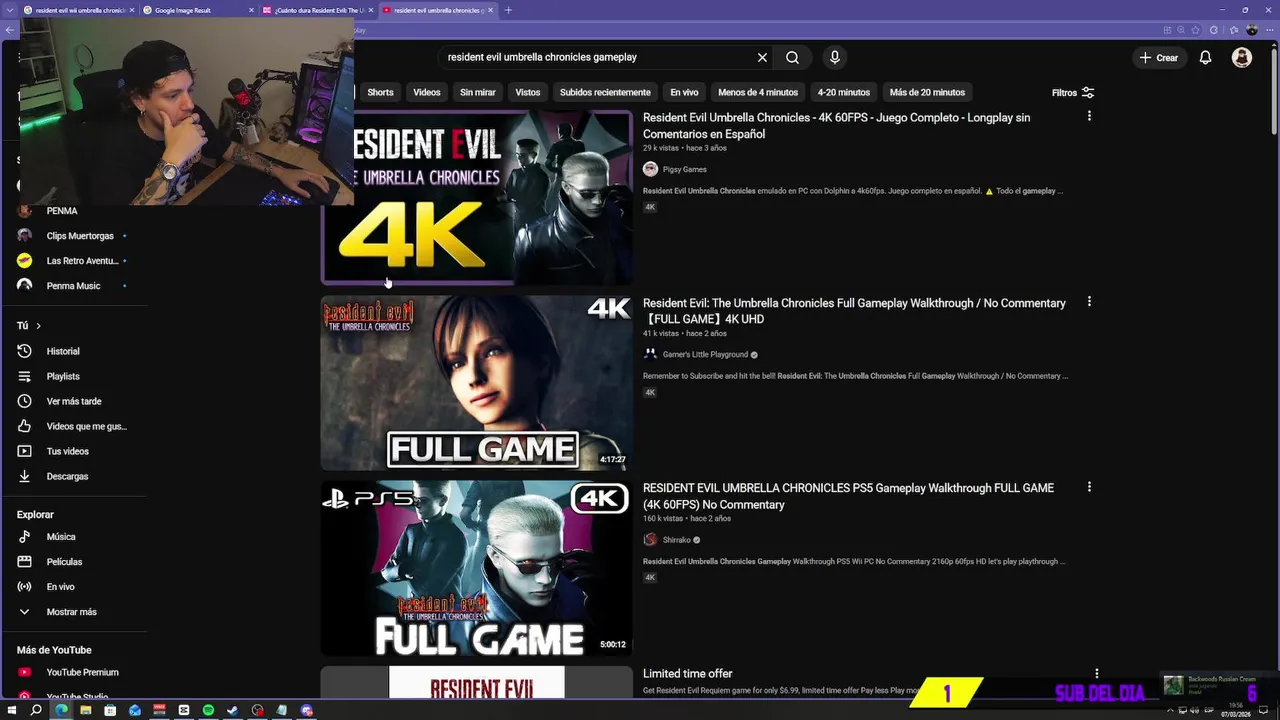Open the 4K Longplay sin Comentarios video title

[x=836, y=126]
